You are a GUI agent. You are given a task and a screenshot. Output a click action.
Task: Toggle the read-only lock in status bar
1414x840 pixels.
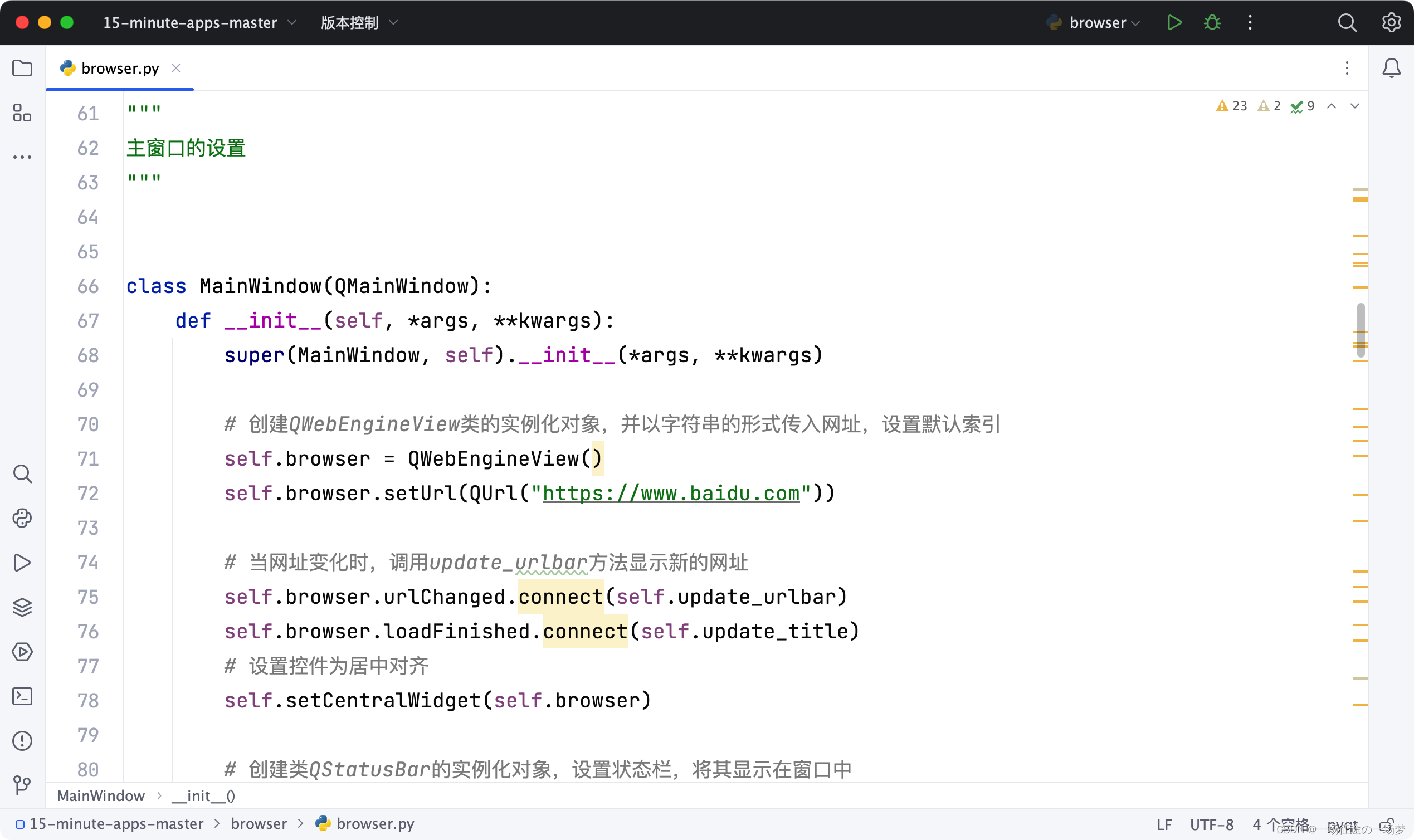(1388, 824)
